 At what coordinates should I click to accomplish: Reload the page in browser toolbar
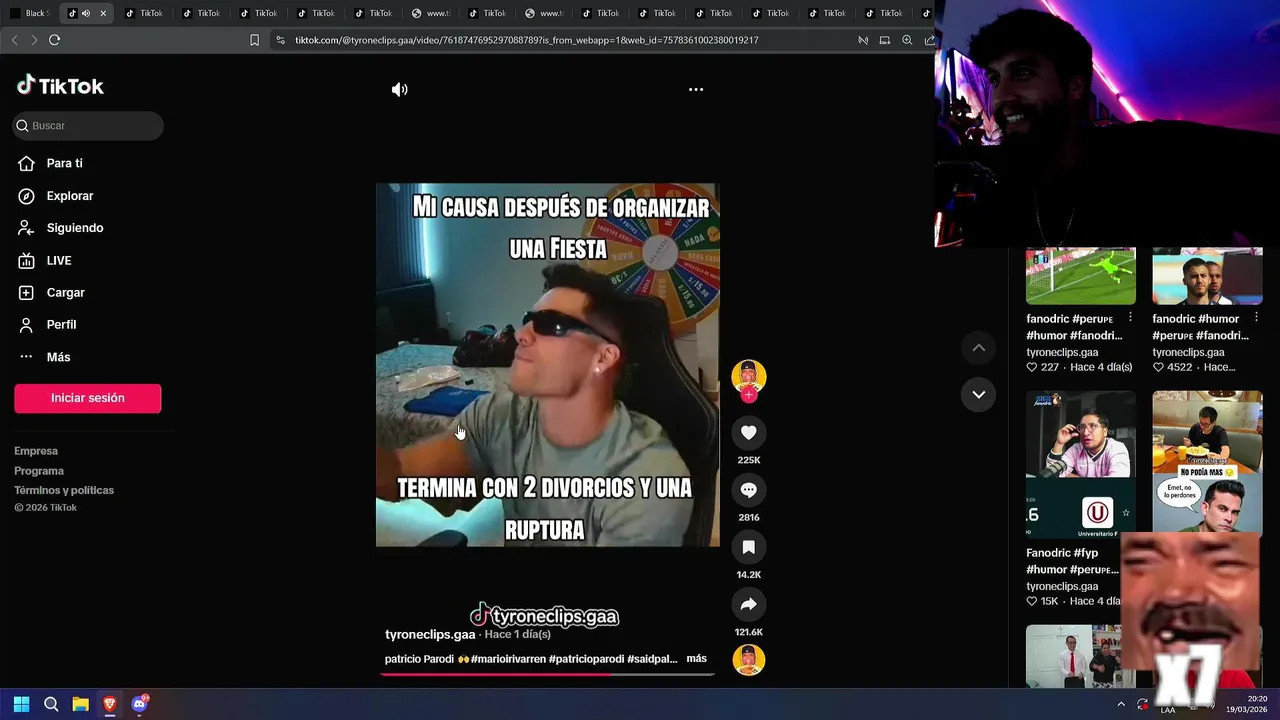click(x=54, y=40)
